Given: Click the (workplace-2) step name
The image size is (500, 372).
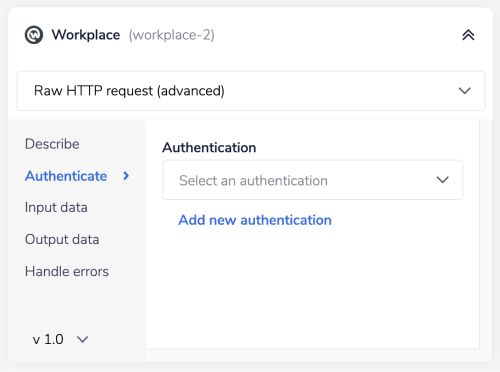Looking at the screenshot, I should (x=172, y=35).
